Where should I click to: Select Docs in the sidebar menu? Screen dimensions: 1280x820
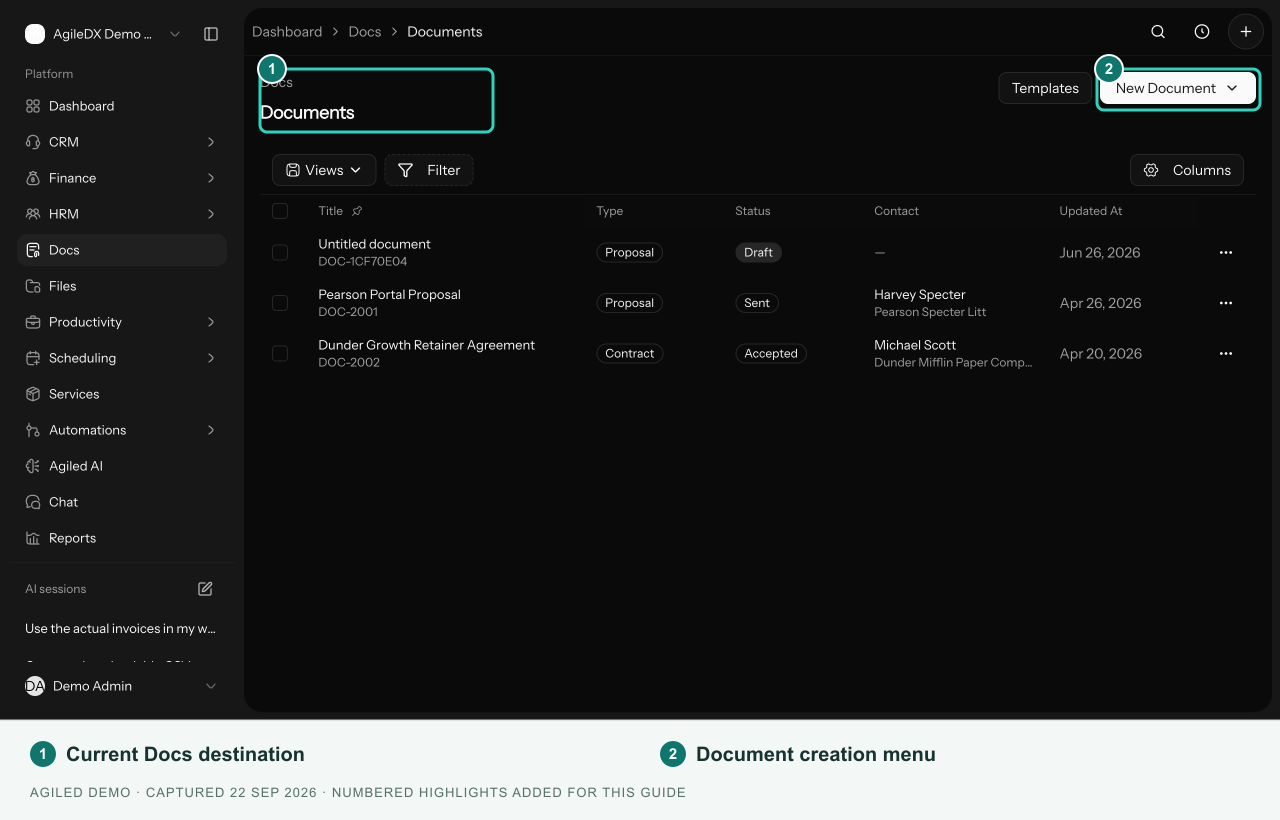point(122,250)
